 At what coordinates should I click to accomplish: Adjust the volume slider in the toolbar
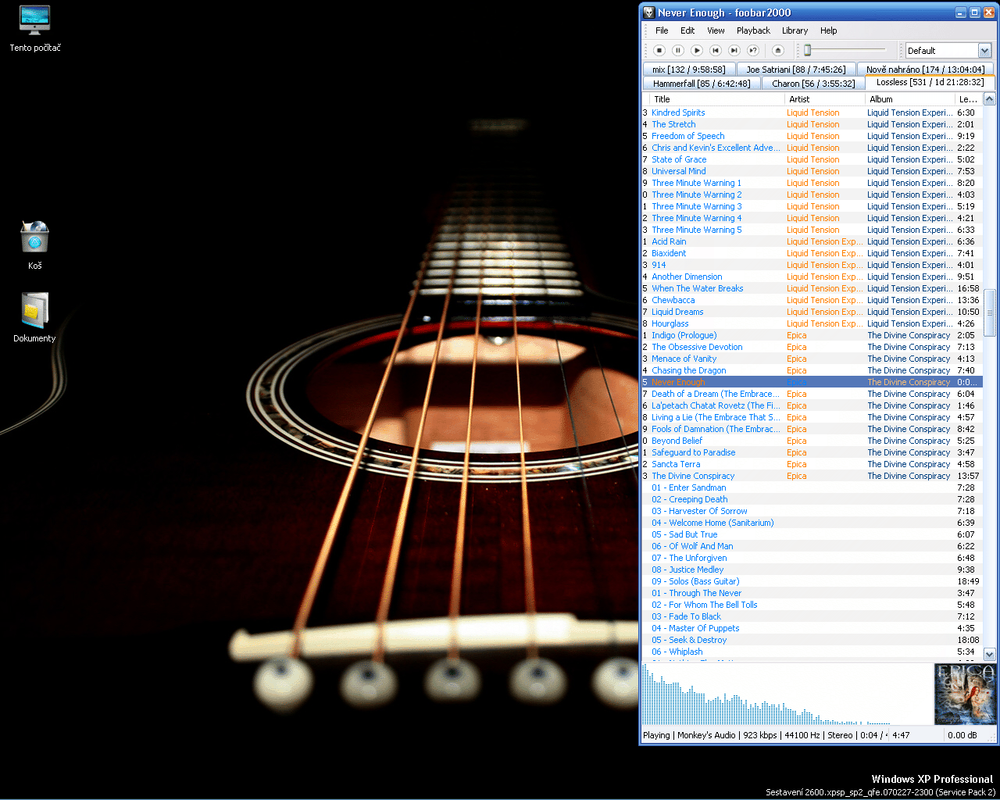(x=807, y=50)
